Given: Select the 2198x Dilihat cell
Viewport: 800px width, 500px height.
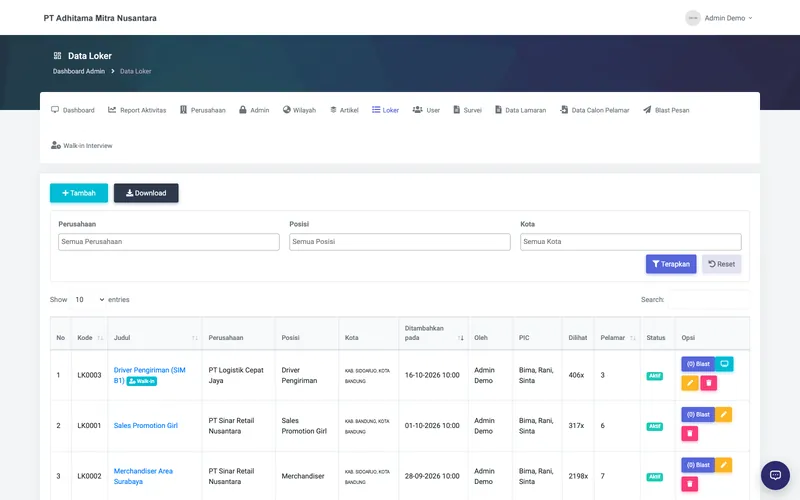Looking at the screenshot, I should tap(578, 476).
